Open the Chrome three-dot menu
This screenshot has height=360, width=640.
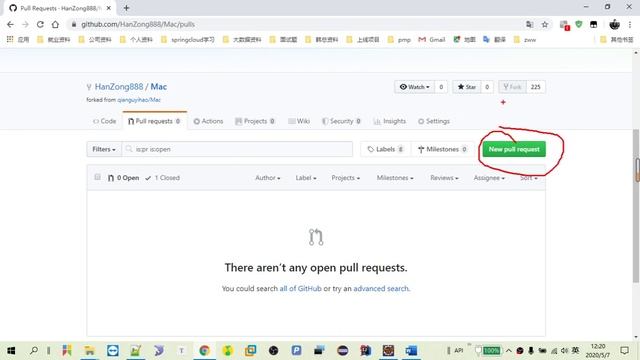point(630,24)
